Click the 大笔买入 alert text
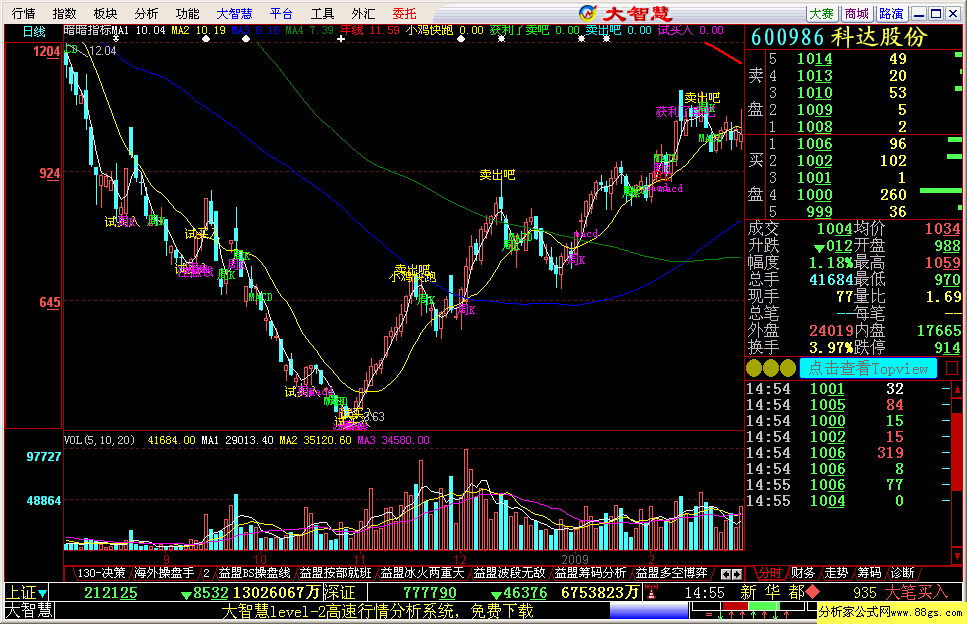The height and width of the screenshot is (624, 967). click(916, 593)
